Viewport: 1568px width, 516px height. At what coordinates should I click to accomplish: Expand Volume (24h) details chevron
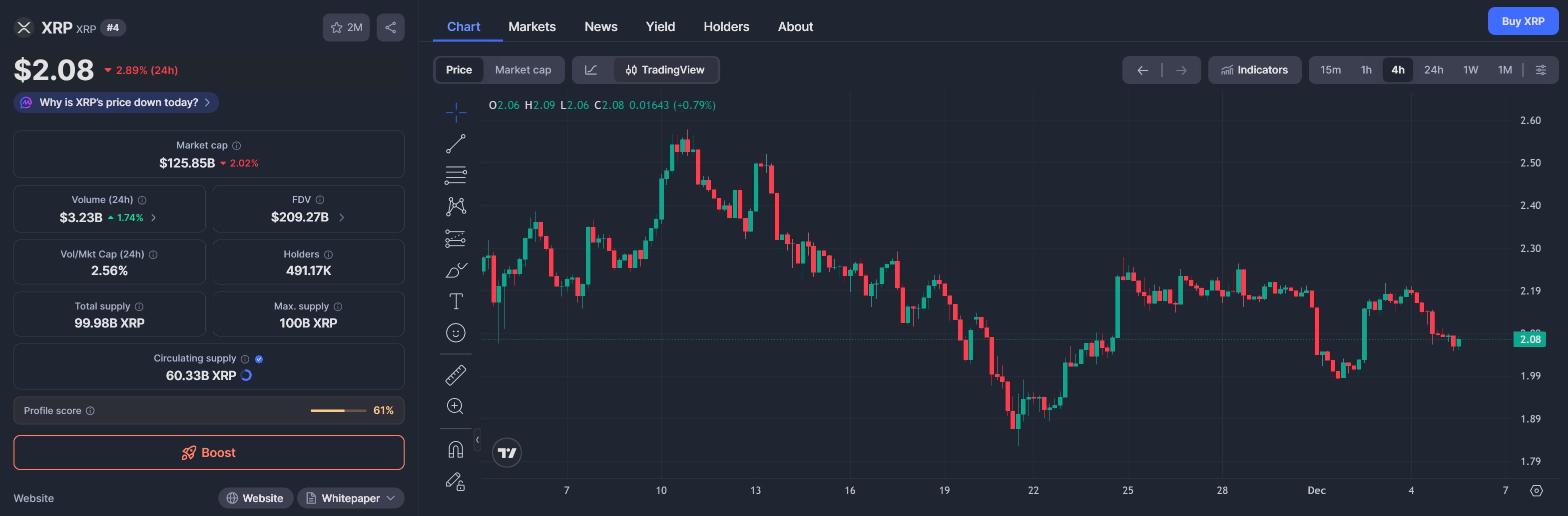point(153,217)
